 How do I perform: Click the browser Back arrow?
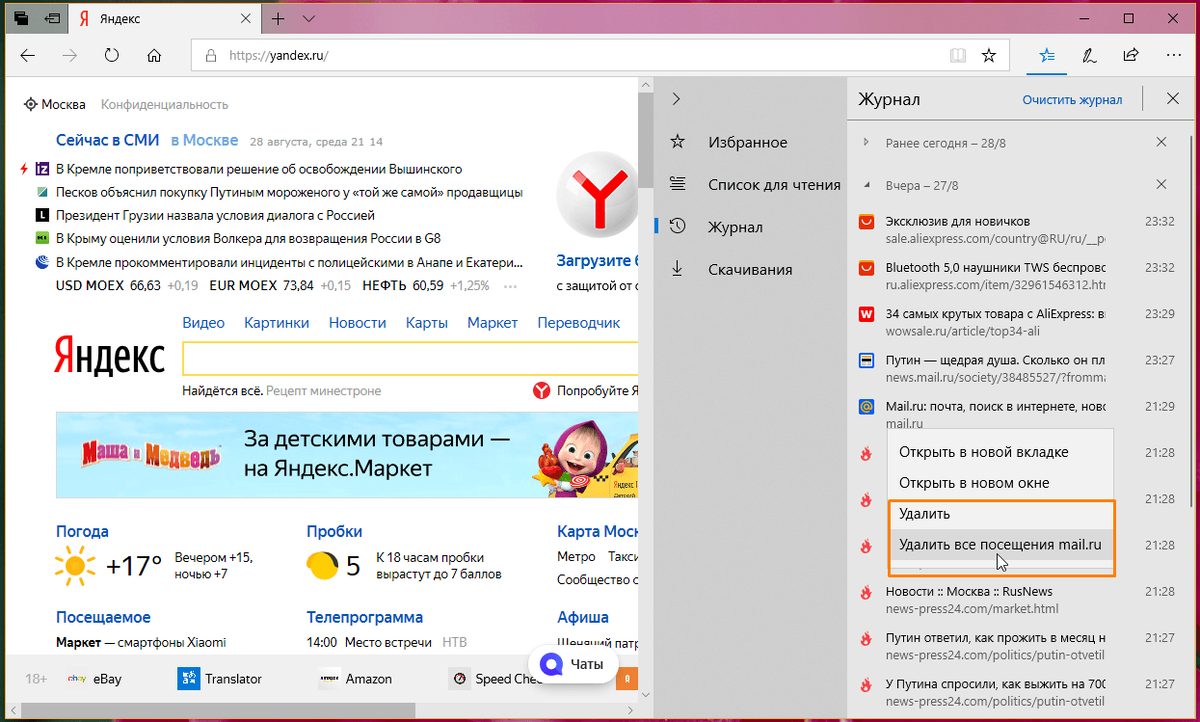click(x=28, y=55)
